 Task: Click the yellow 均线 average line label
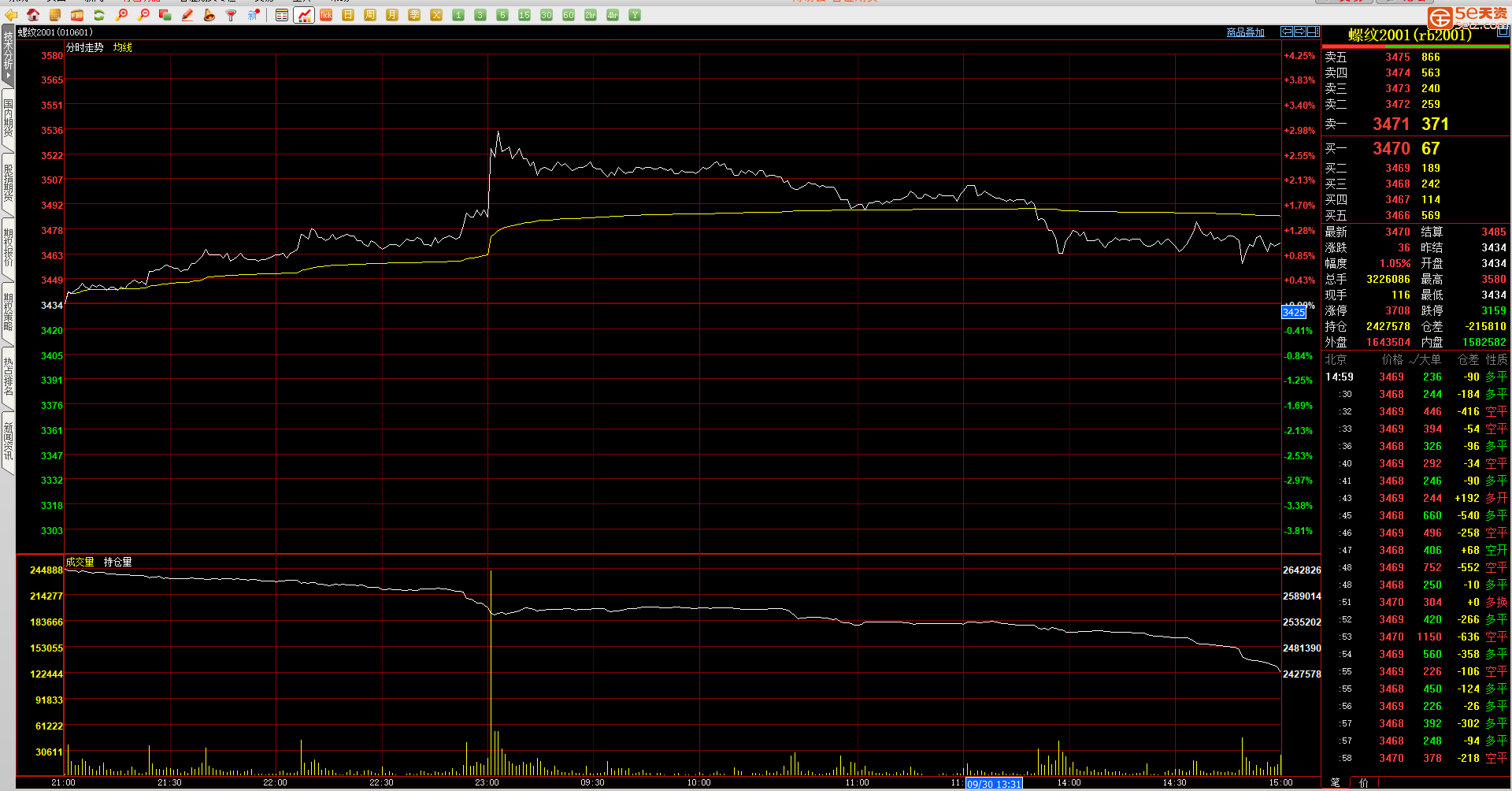(x=123, y=47)
